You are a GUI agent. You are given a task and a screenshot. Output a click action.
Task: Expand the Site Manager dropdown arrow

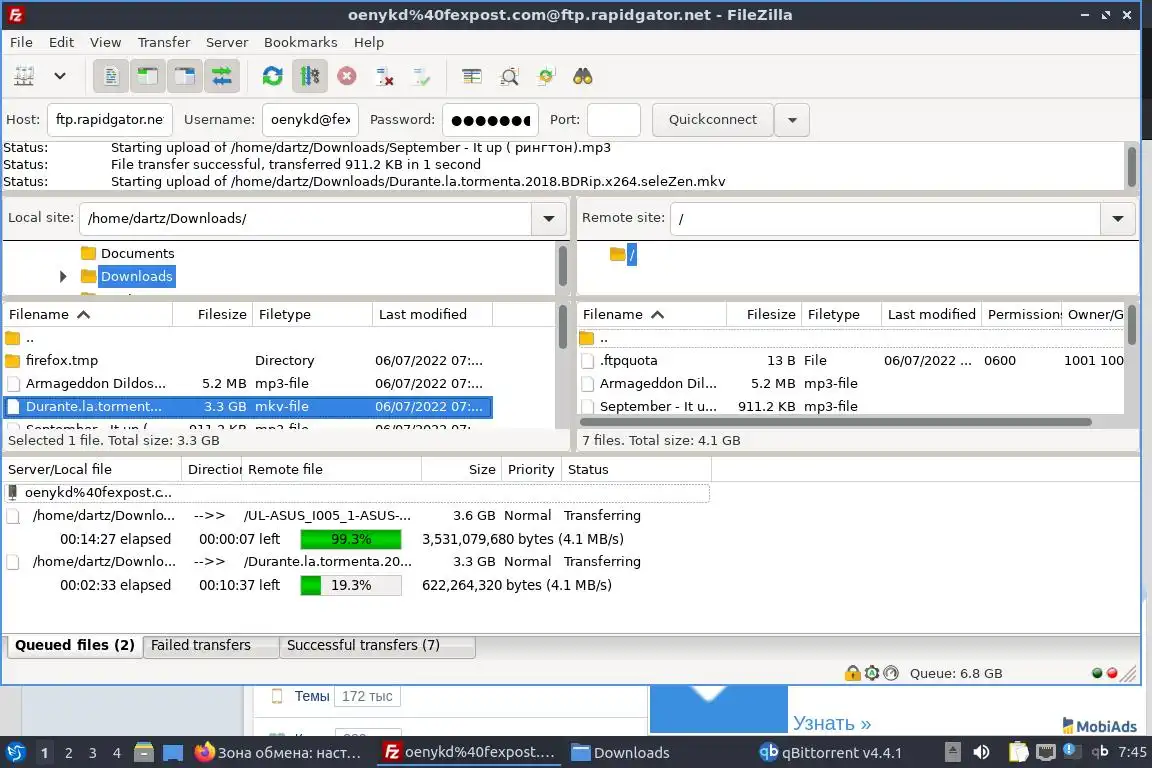(60, 76)
